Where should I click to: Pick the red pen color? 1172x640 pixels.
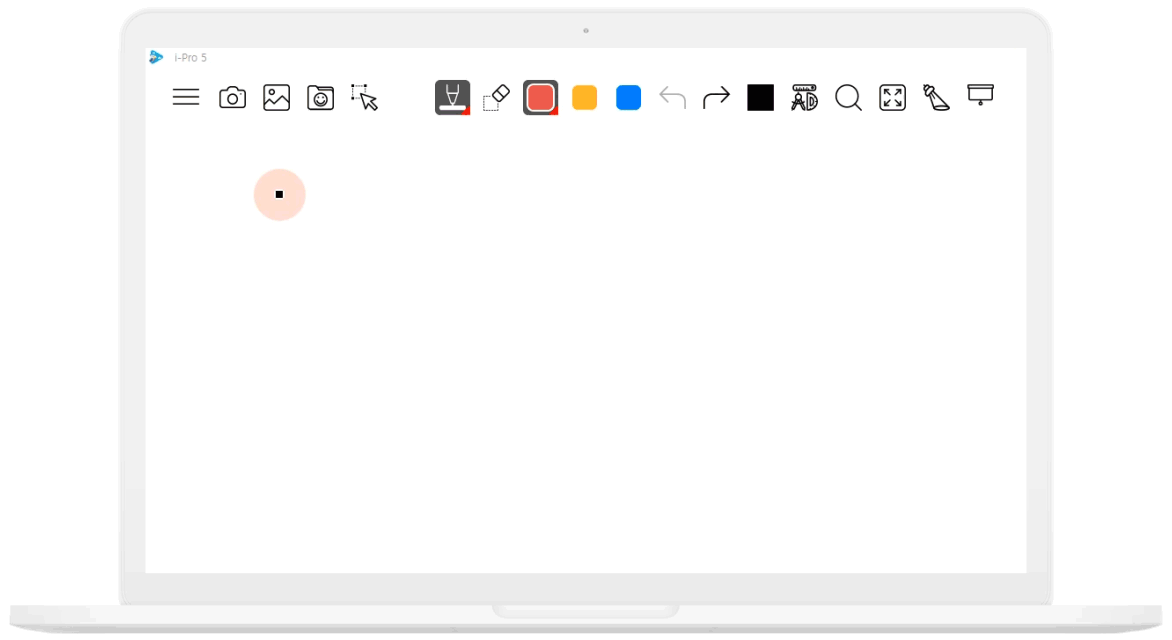click(x=540, y=97)
